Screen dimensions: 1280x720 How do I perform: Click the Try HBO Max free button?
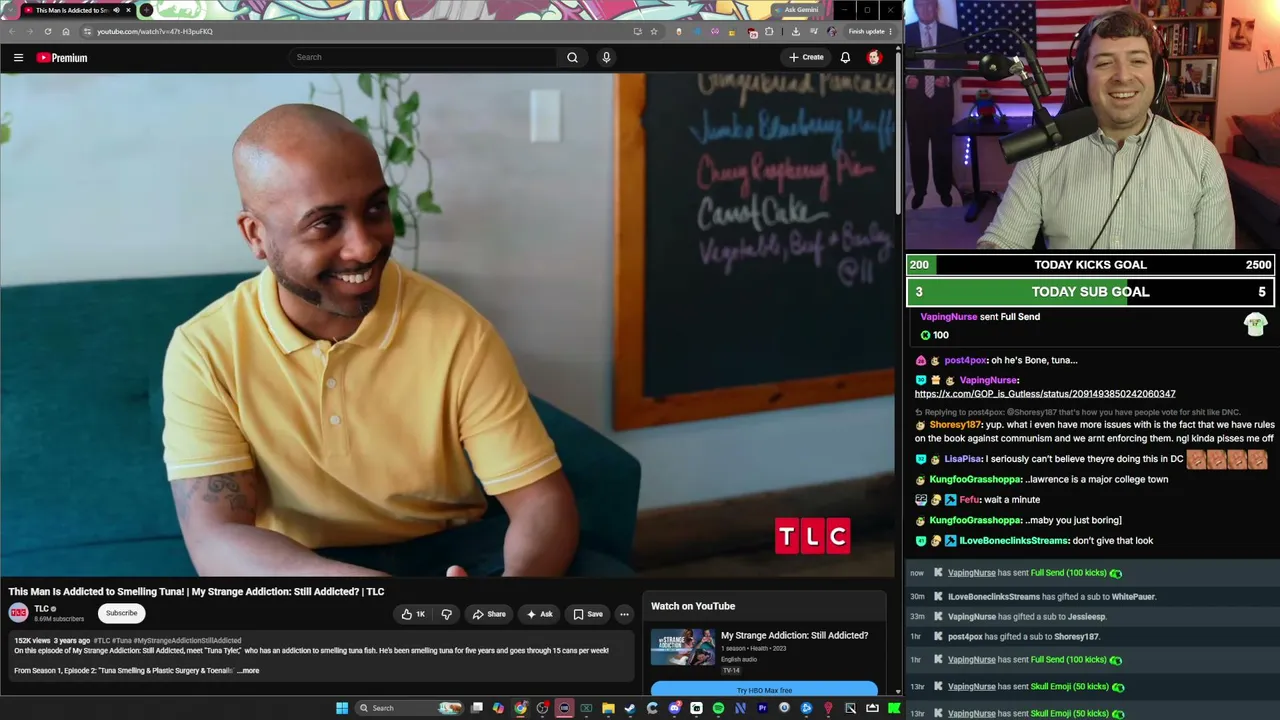point(764,690)
